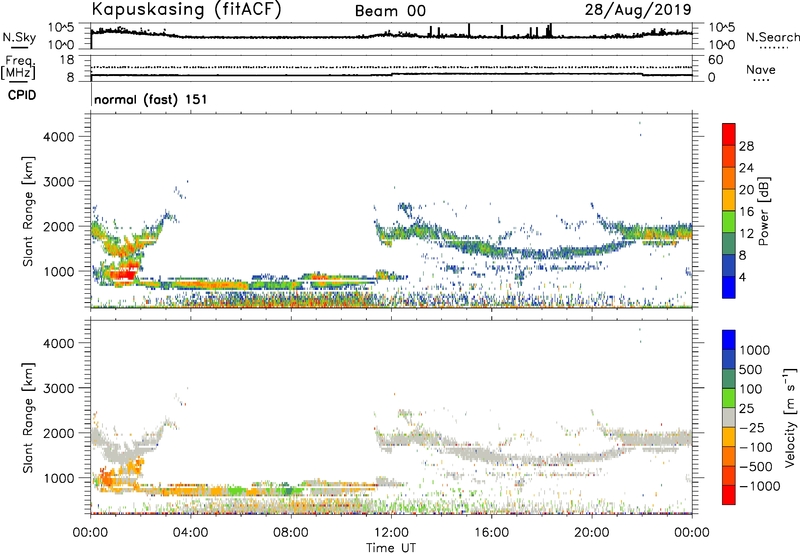Click the 'Velocity [m s-1]' colorbar label
Image resolution: width=800 pixels, height=554 pixels.
790,417
